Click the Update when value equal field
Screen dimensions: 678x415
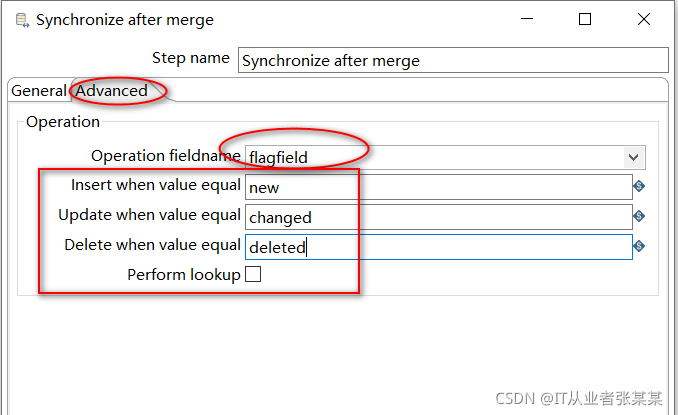437,217
